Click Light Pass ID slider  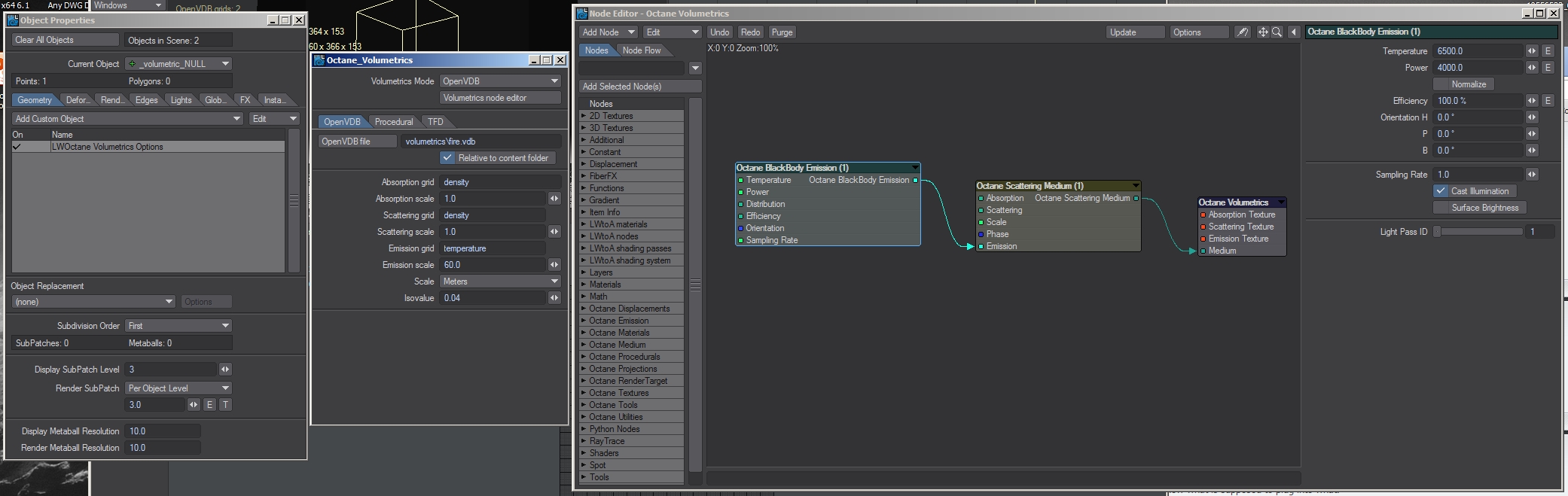click(x=1478, y=232)
